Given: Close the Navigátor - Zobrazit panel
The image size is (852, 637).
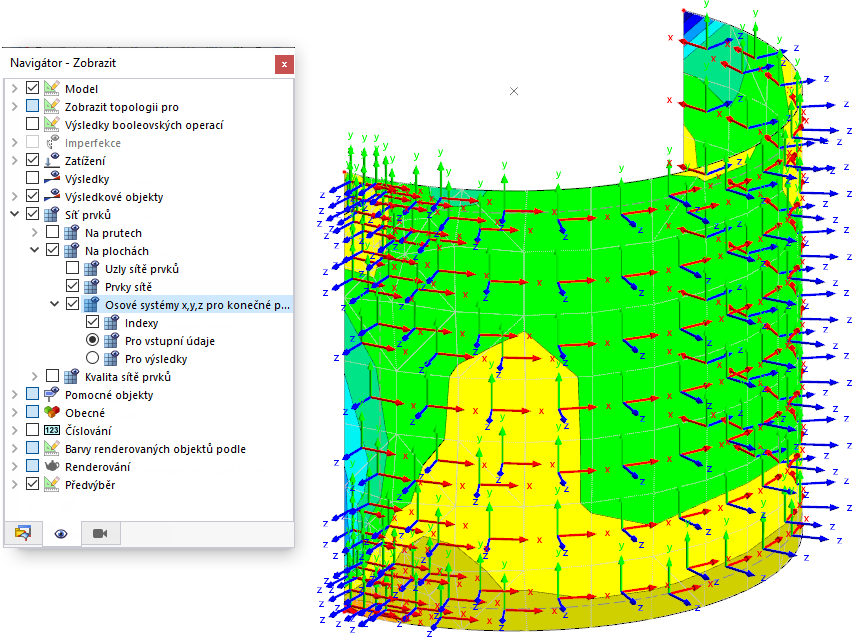Looking at the screenshot, I should click(284, 63).
